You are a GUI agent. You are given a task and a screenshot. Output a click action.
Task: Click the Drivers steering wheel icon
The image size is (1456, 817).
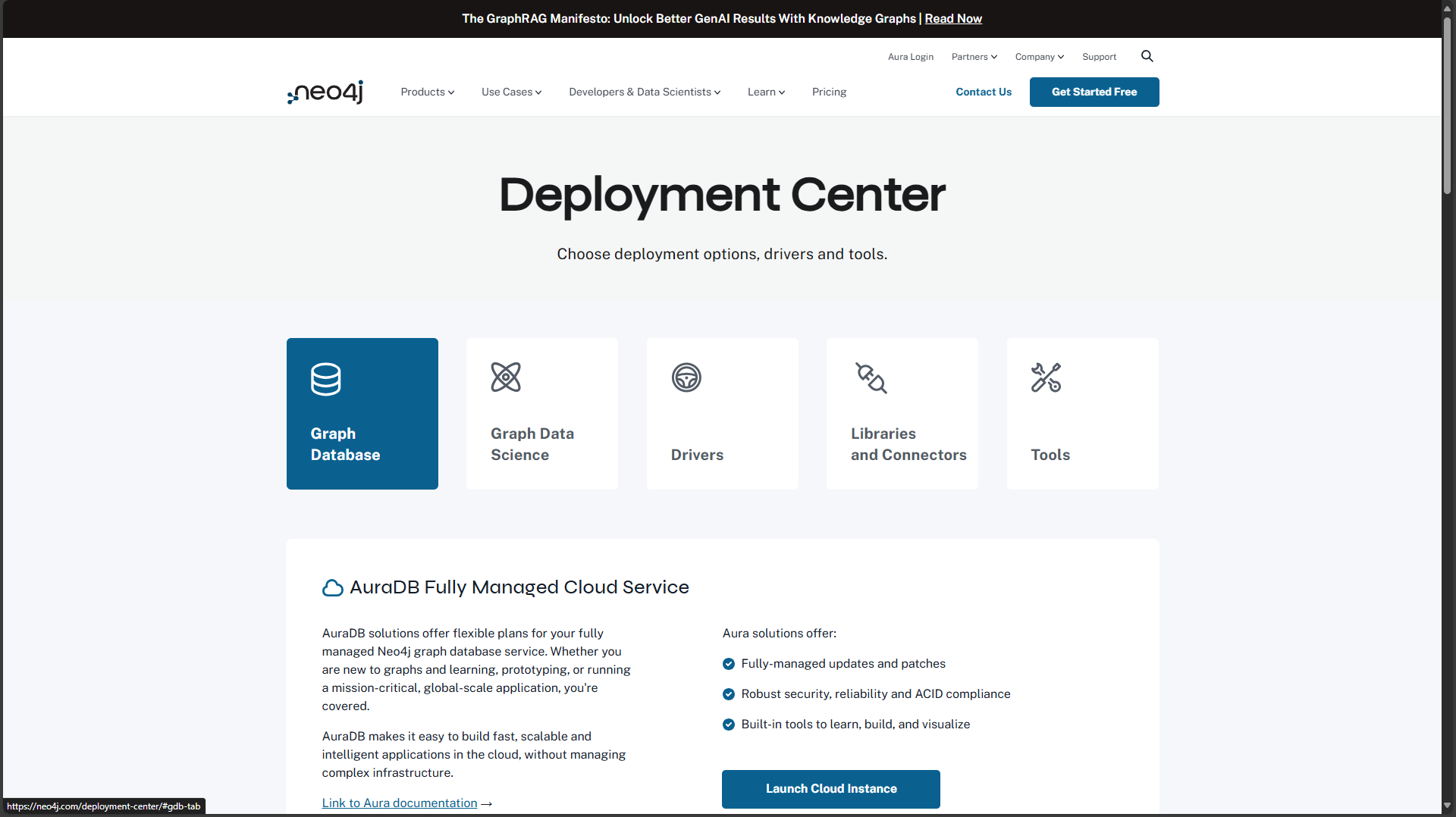pos(686,377)
